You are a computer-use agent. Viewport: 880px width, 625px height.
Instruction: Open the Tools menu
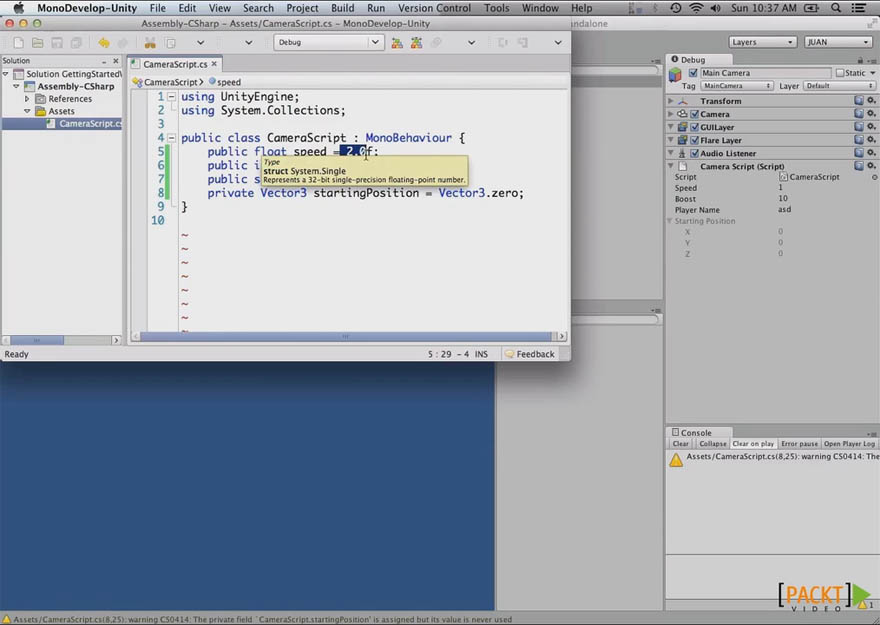[497, 8]
